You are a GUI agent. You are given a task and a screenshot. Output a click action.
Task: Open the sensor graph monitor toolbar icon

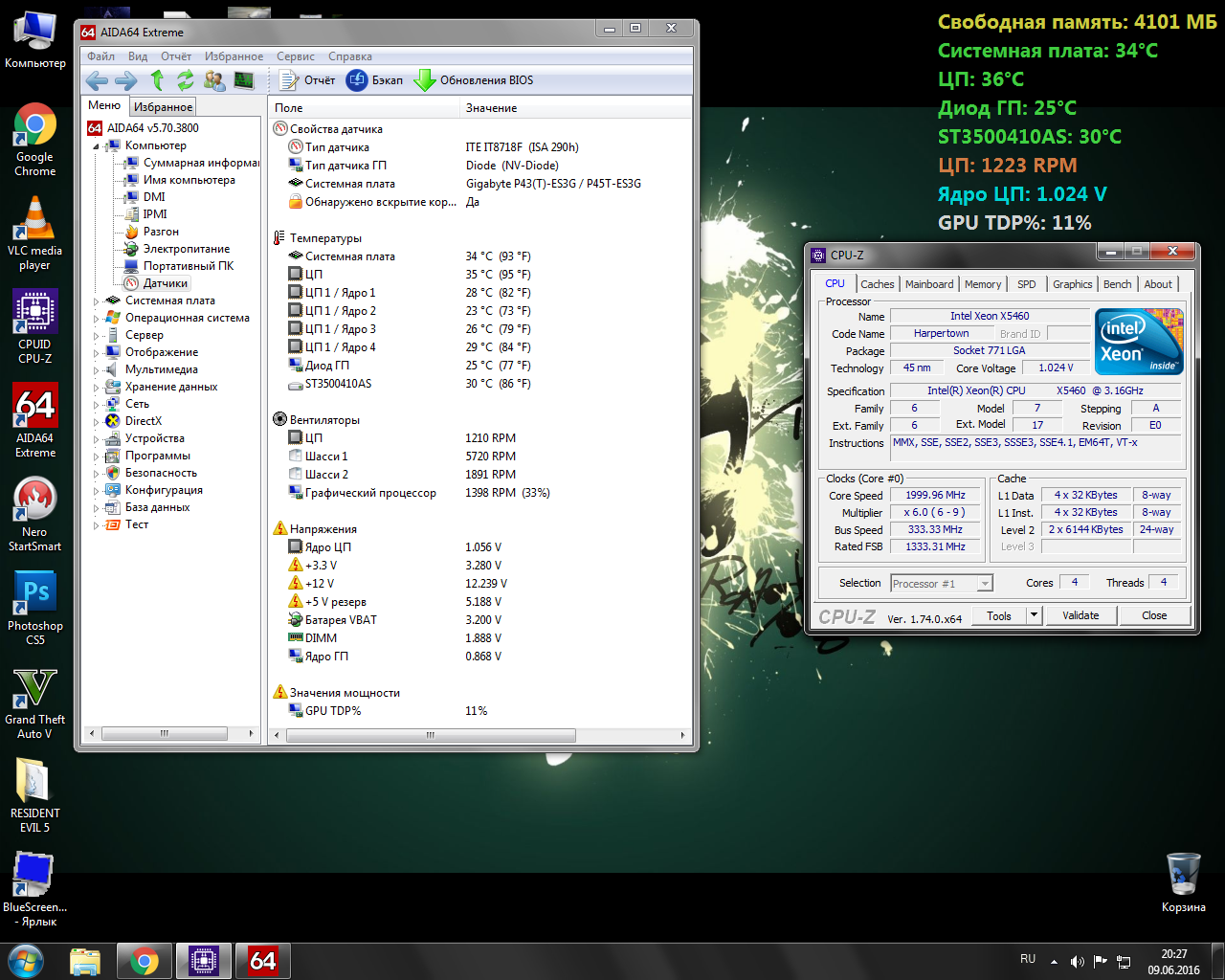(x=244, y=80)
